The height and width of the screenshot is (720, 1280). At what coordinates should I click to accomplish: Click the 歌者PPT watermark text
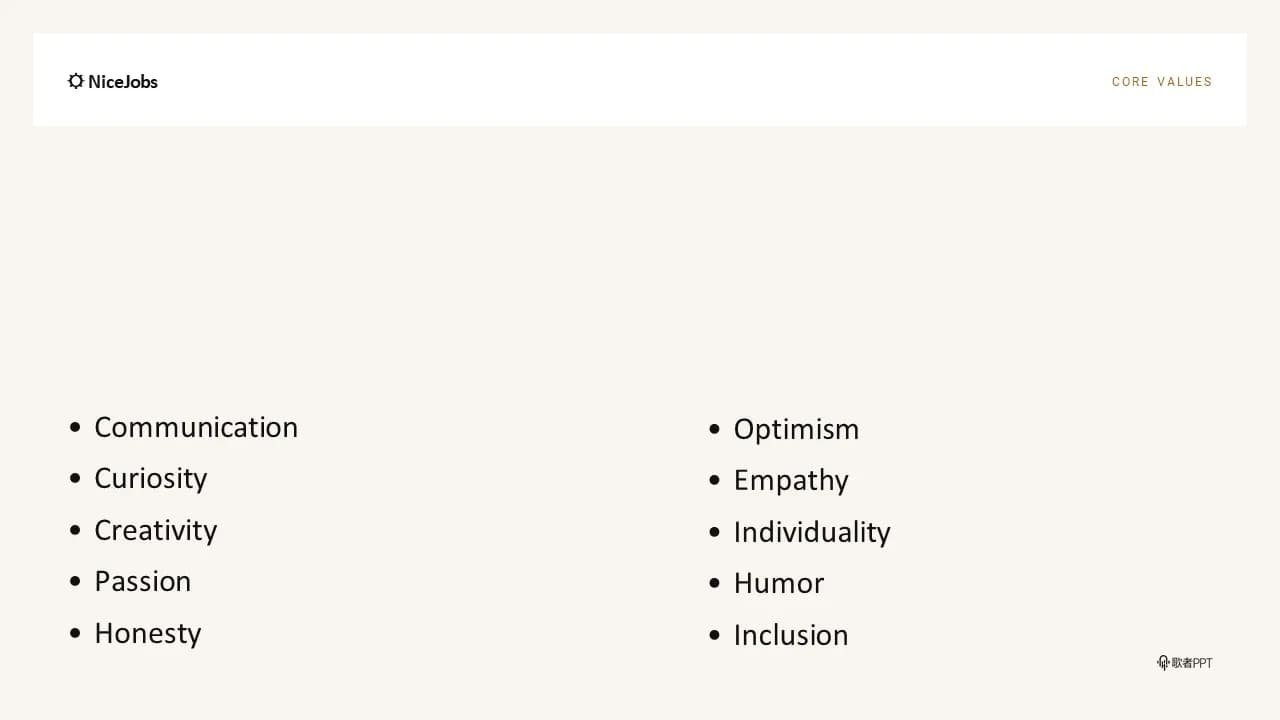(x=1192, y=663)
